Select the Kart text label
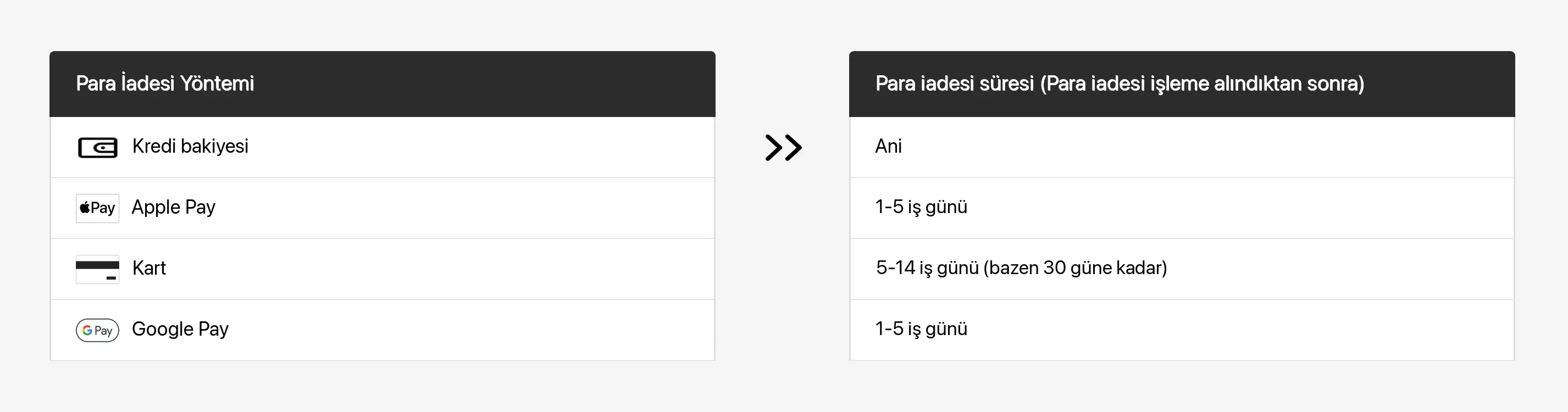Image resolution: width=1568 pixels, height=412 pixels. (149, 268)
